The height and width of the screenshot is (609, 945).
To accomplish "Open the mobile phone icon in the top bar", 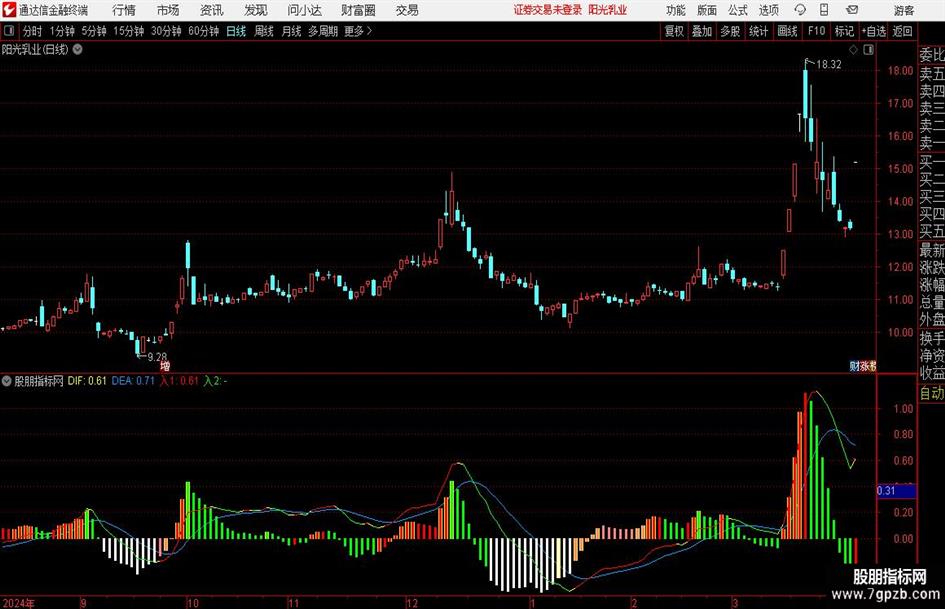I will coord(824,10).
